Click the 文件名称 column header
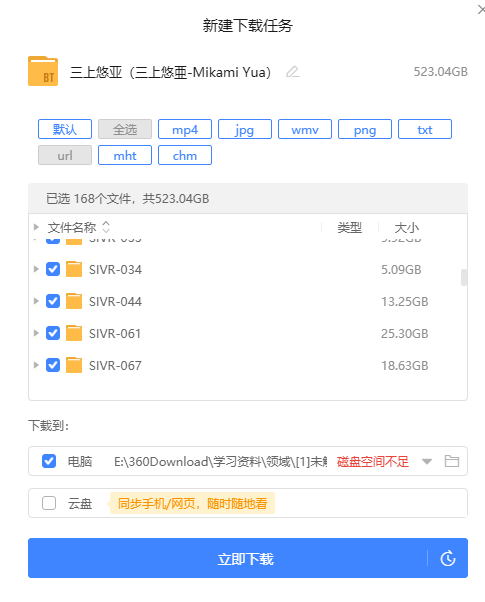Screen dimensions: 485x602 (72, 227)
